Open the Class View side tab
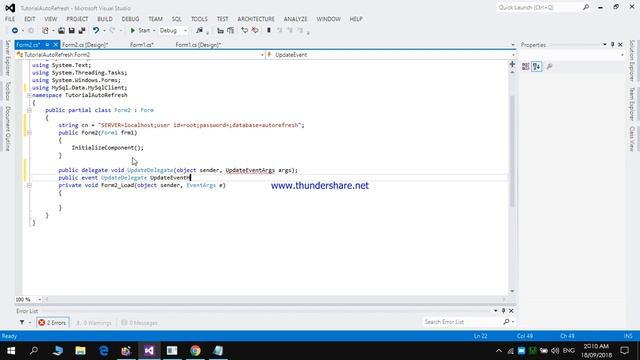The height and width of the screenshot is (360, 640). pos(632,139)
